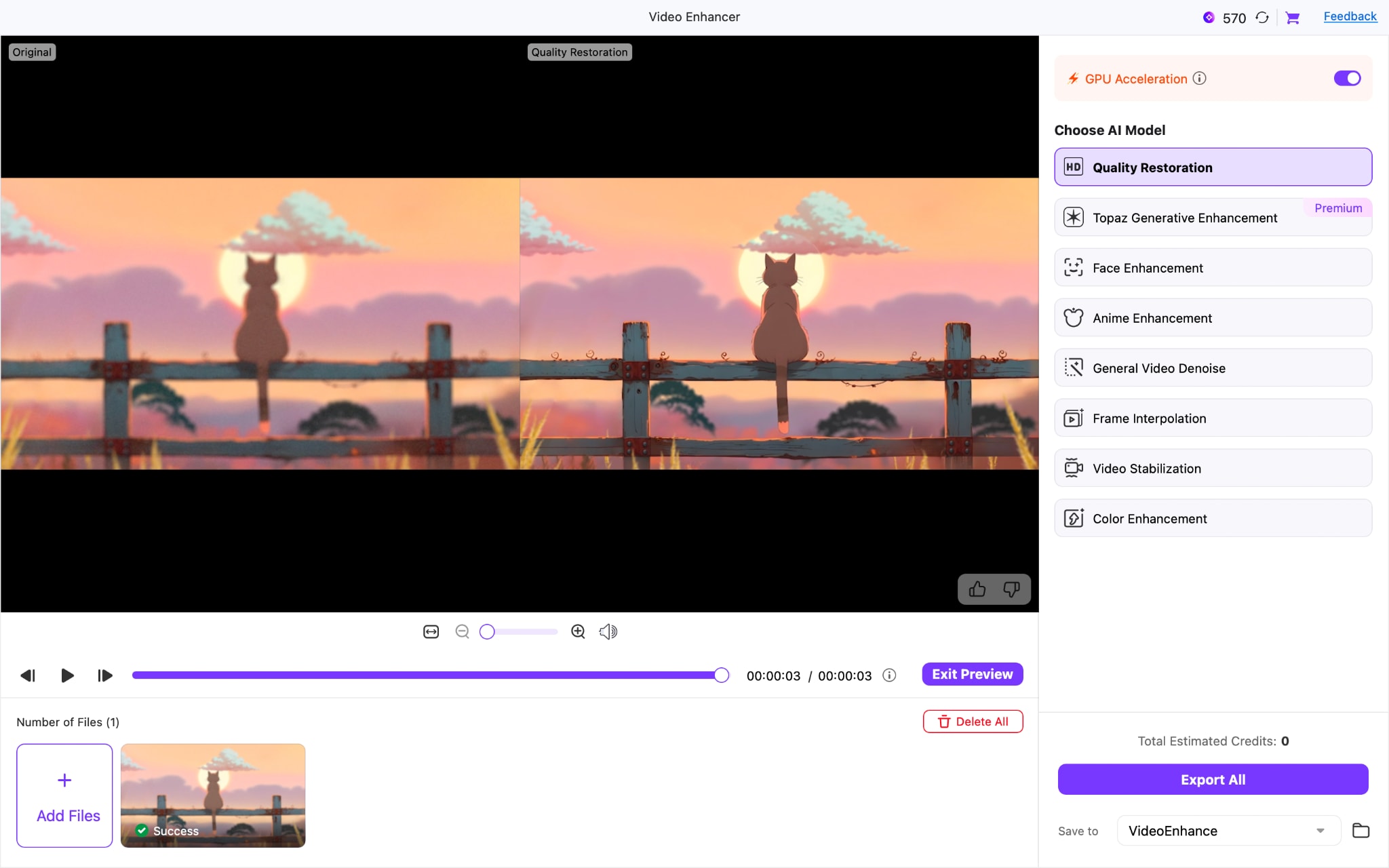Click Delete All to remove files
The width and height of the screenshot is (1389, 868).
[x=972, y=721]
